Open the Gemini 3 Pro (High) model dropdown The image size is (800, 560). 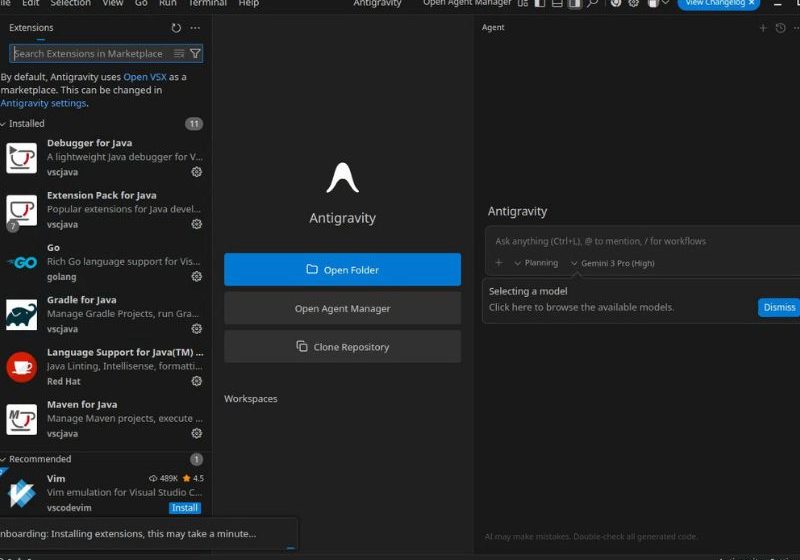[x=612, y=263]
